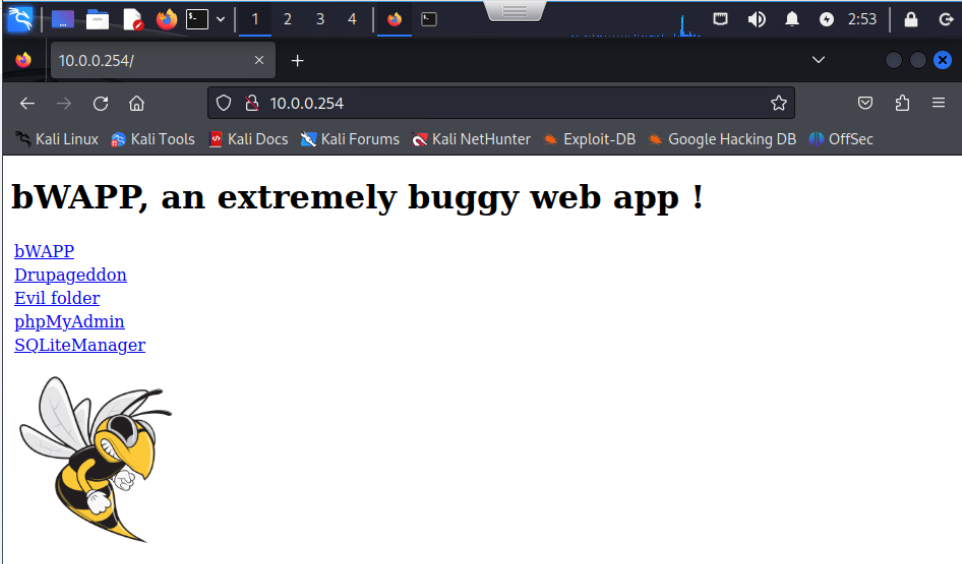Click the logout session icon
This screenshot has height=564, width=962.
pos(945,20)
